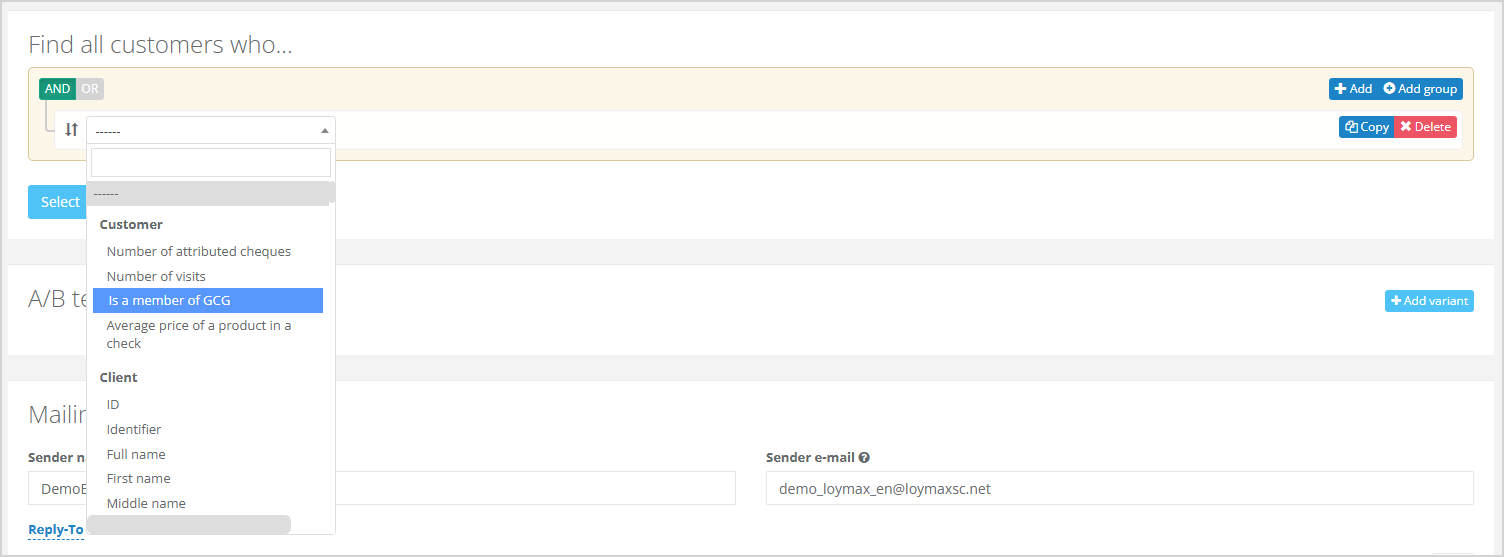Collapse the open condition dropdown arrow
1504x557 pixels.
[324, 130]
